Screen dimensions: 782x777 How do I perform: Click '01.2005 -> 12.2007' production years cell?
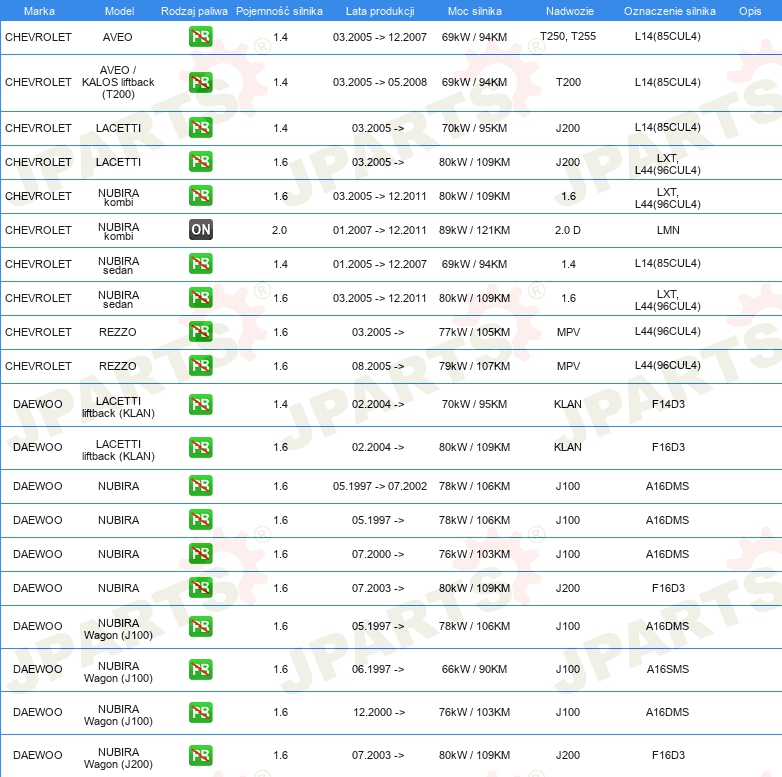[380, 264]
